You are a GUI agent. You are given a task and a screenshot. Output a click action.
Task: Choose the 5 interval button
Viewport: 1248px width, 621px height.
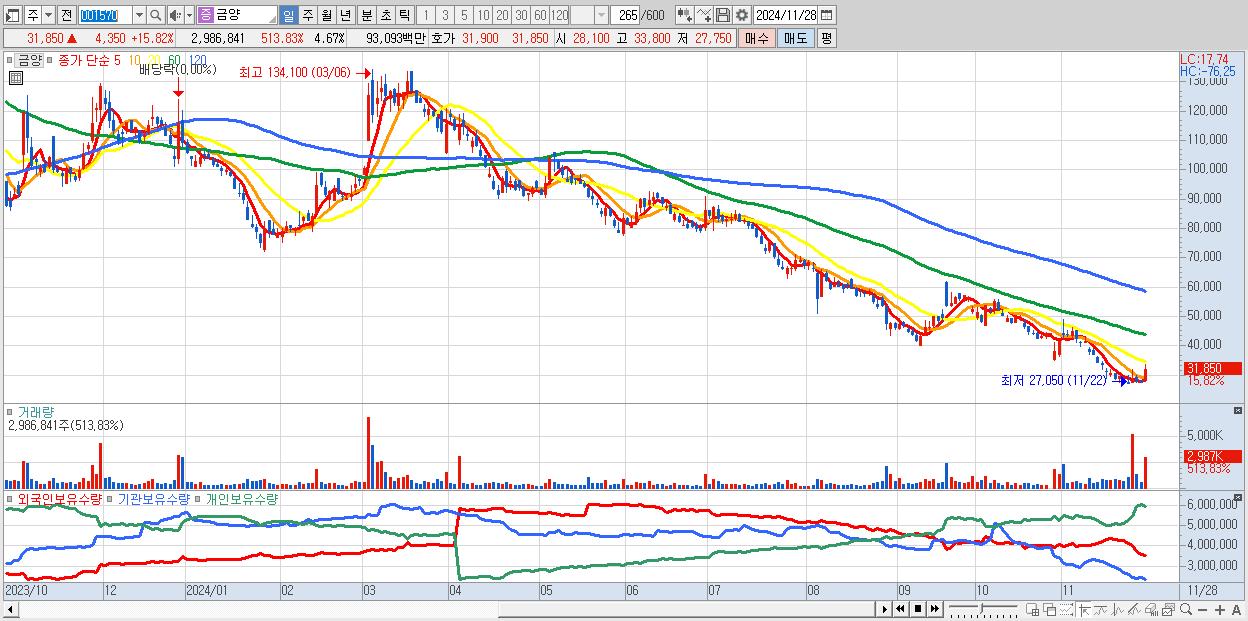tap(464, 15)
